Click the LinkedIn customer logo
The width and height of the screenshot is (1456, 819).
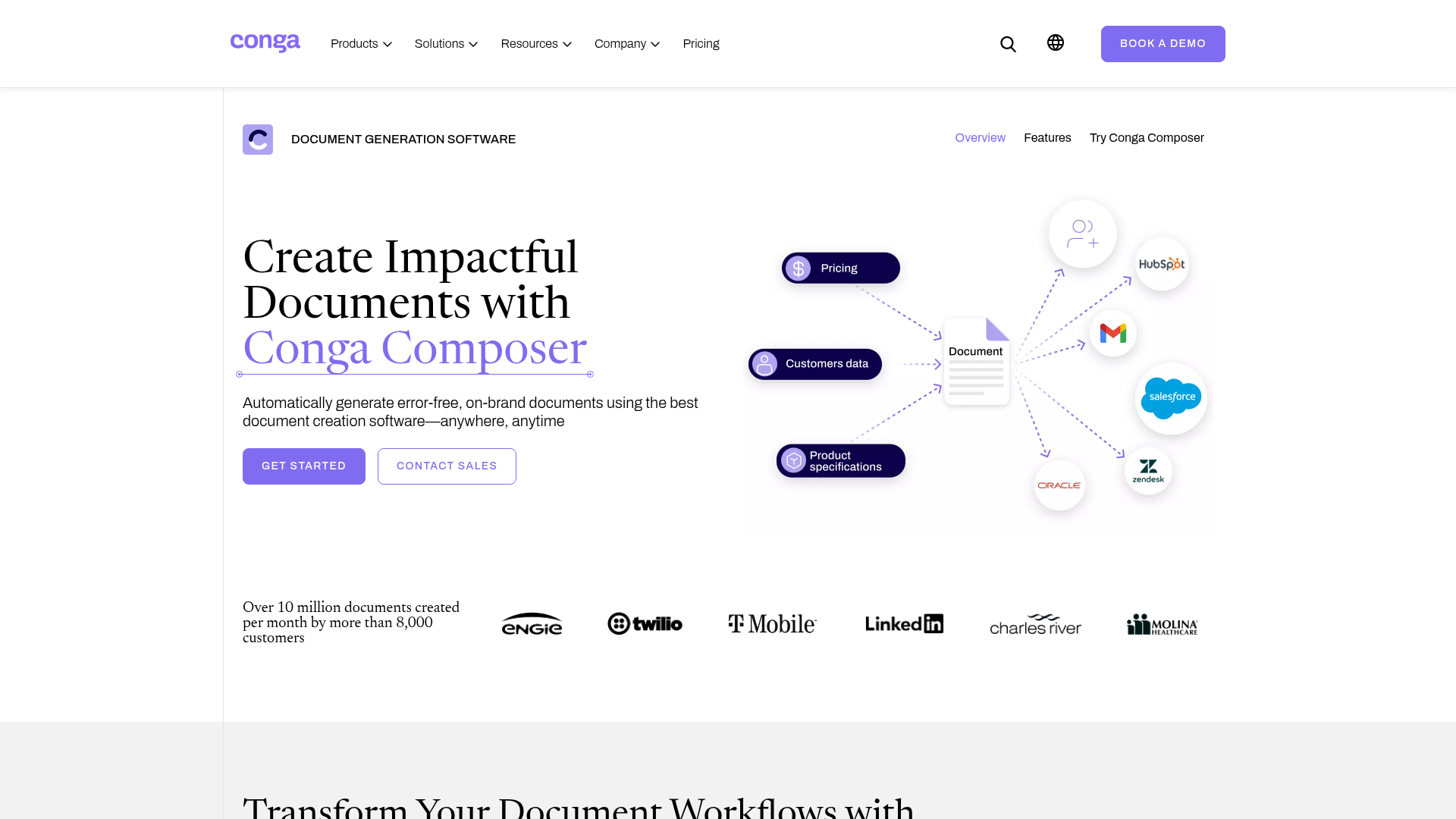pos(904,623)
